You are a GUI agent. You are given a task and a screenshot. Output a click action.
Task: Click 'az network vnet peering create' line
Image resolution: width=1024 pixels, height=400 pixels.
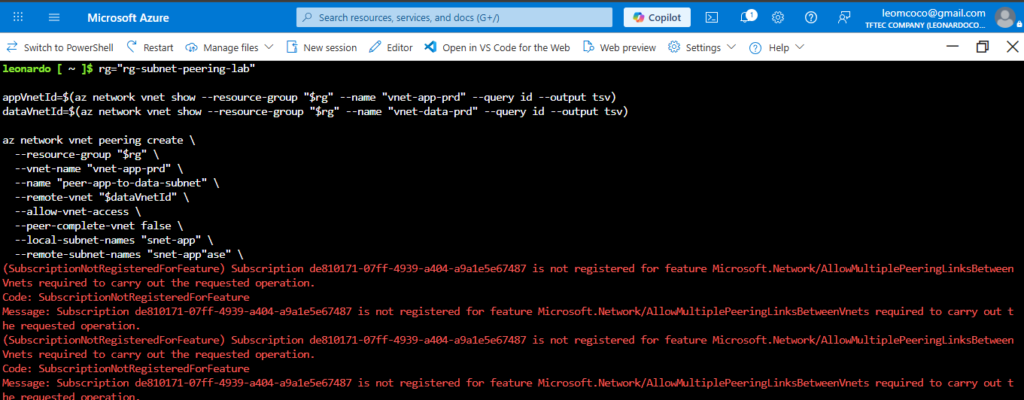[99, 141]
